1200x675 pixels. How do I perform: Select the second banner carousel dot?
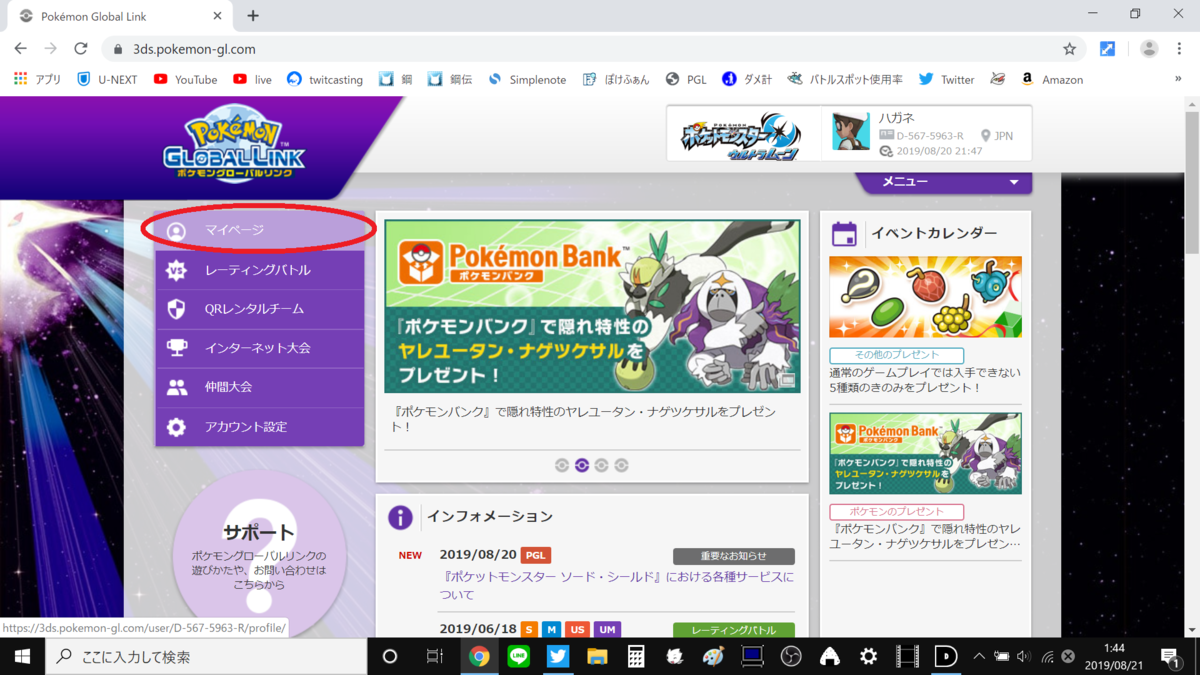582,465
